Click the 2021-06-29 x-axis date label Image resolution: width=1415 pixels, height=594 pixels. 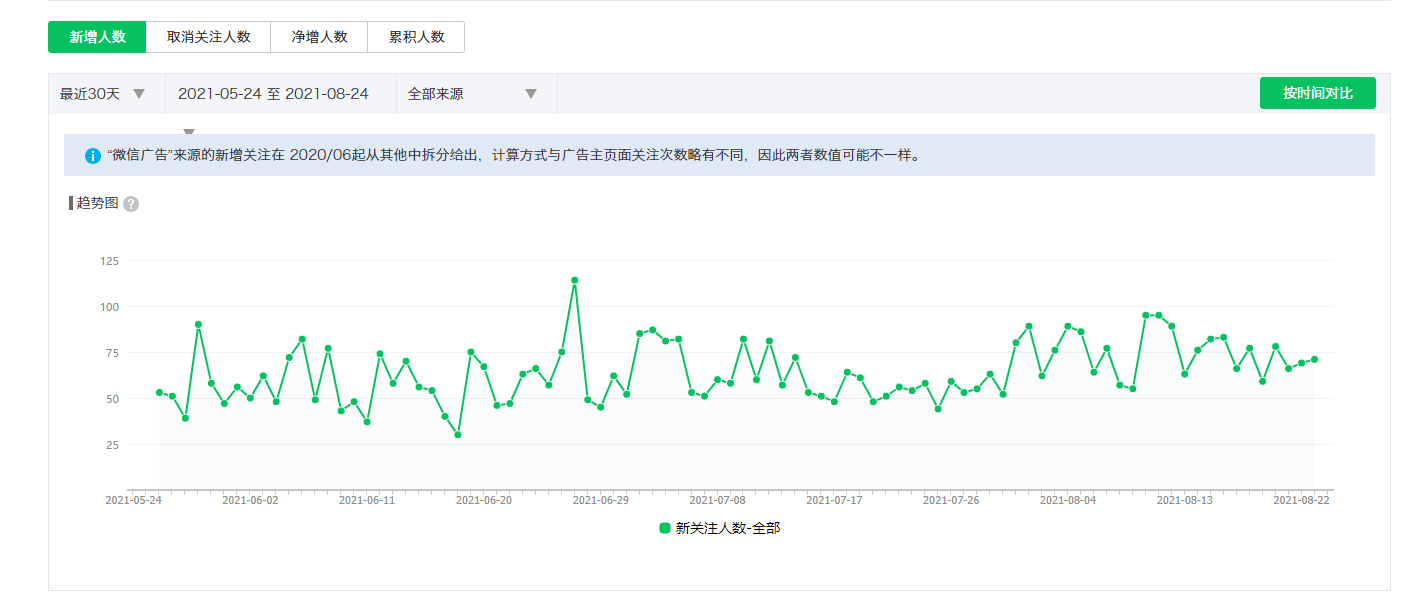600,500
